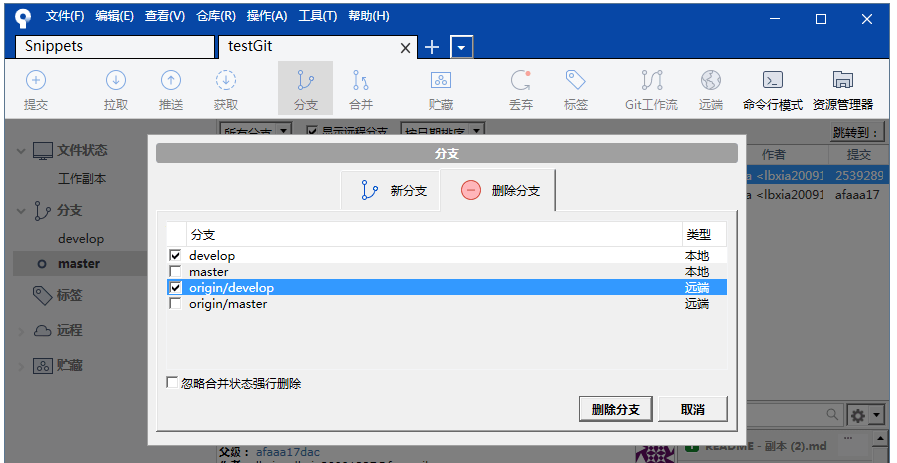897x463 pixels.
Task: Click the Fetch (获取) toolbar icon
Action: (226, 80)
